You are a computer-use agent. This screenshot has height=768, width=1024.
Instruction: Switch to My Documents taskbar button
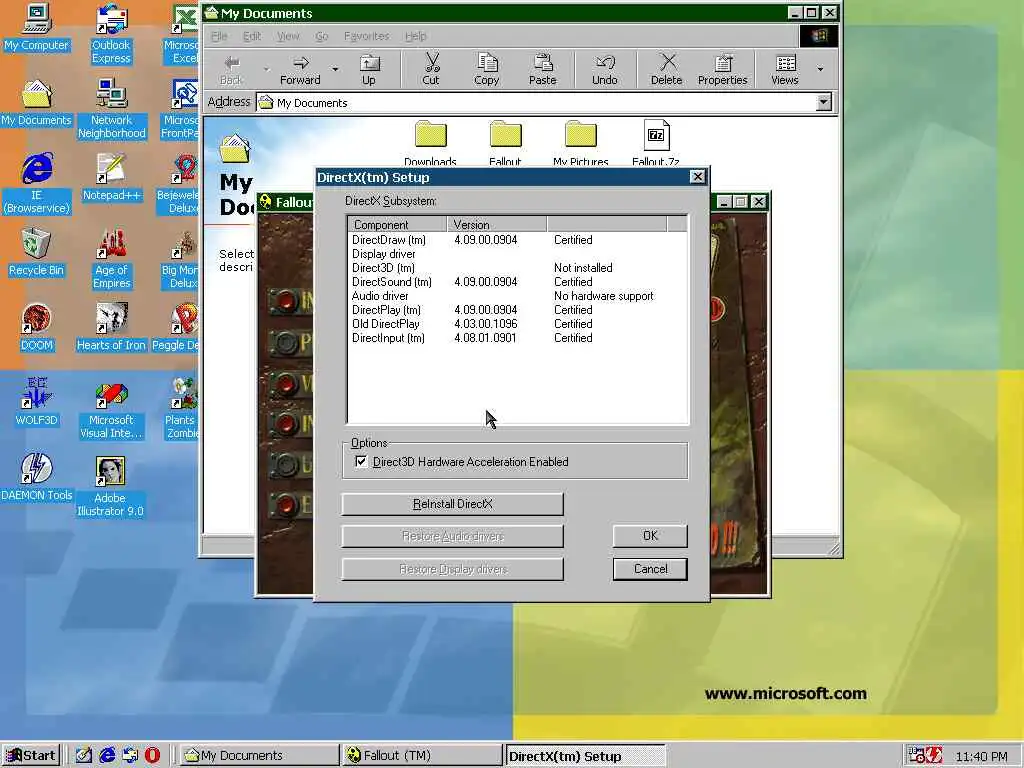point(259,756)
